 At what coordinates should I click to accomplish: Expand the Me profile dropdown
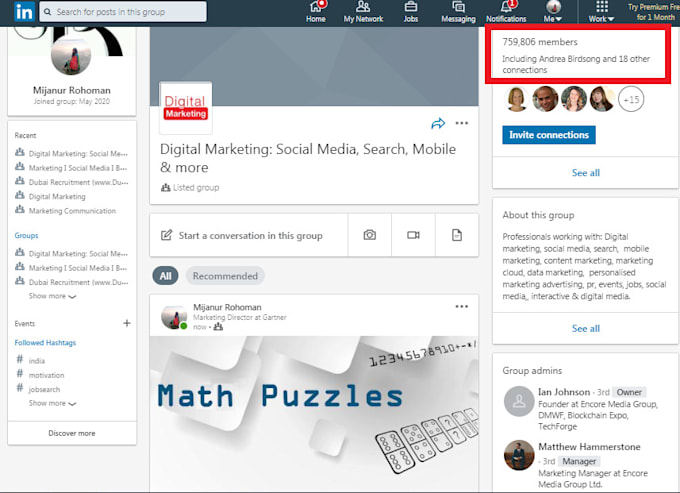coord(553,12)
